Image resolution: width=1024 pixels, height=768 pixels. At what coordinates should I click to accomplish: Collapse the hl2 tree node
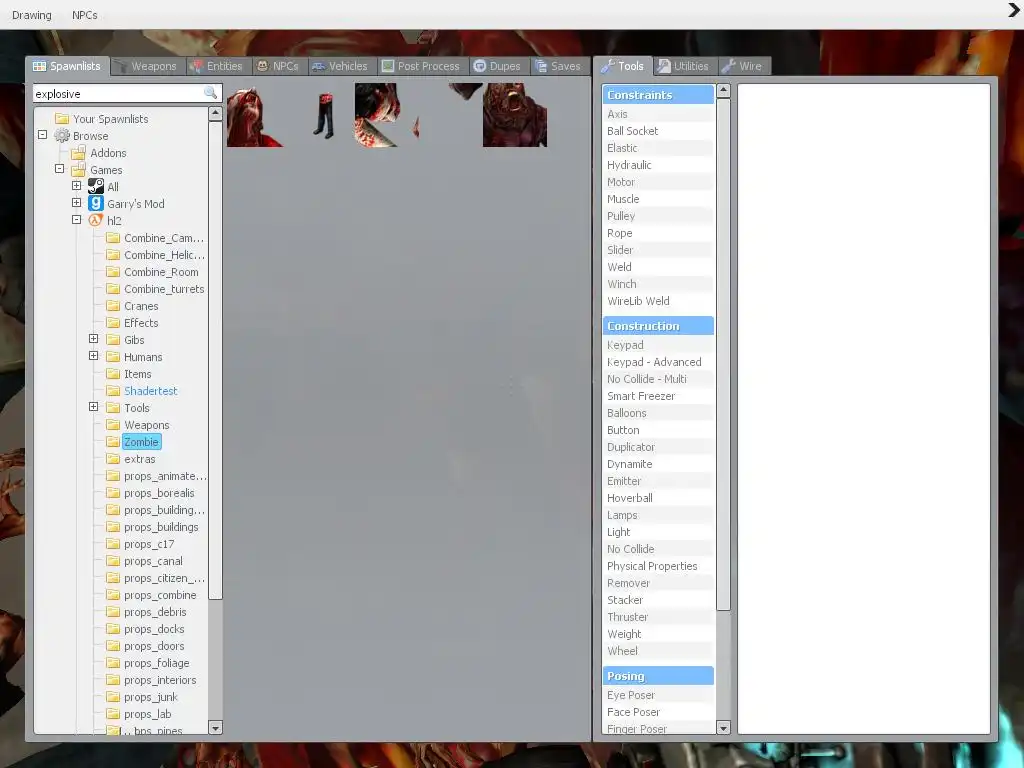tap(76, 220)
